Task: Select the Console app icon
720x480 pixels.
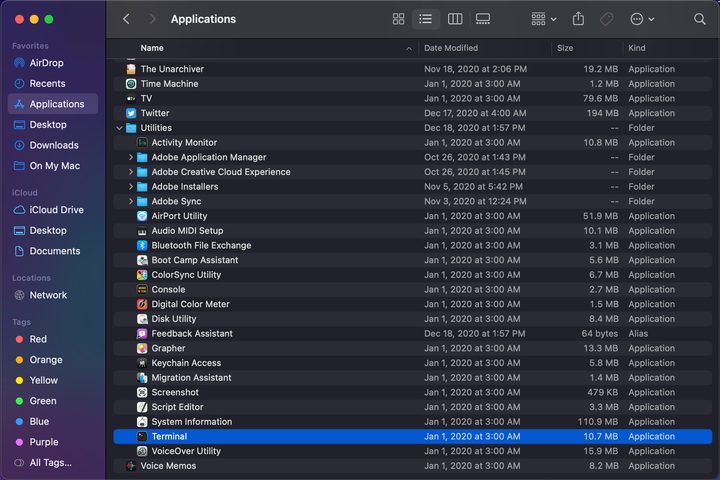Action: click(x=142, y=290)
